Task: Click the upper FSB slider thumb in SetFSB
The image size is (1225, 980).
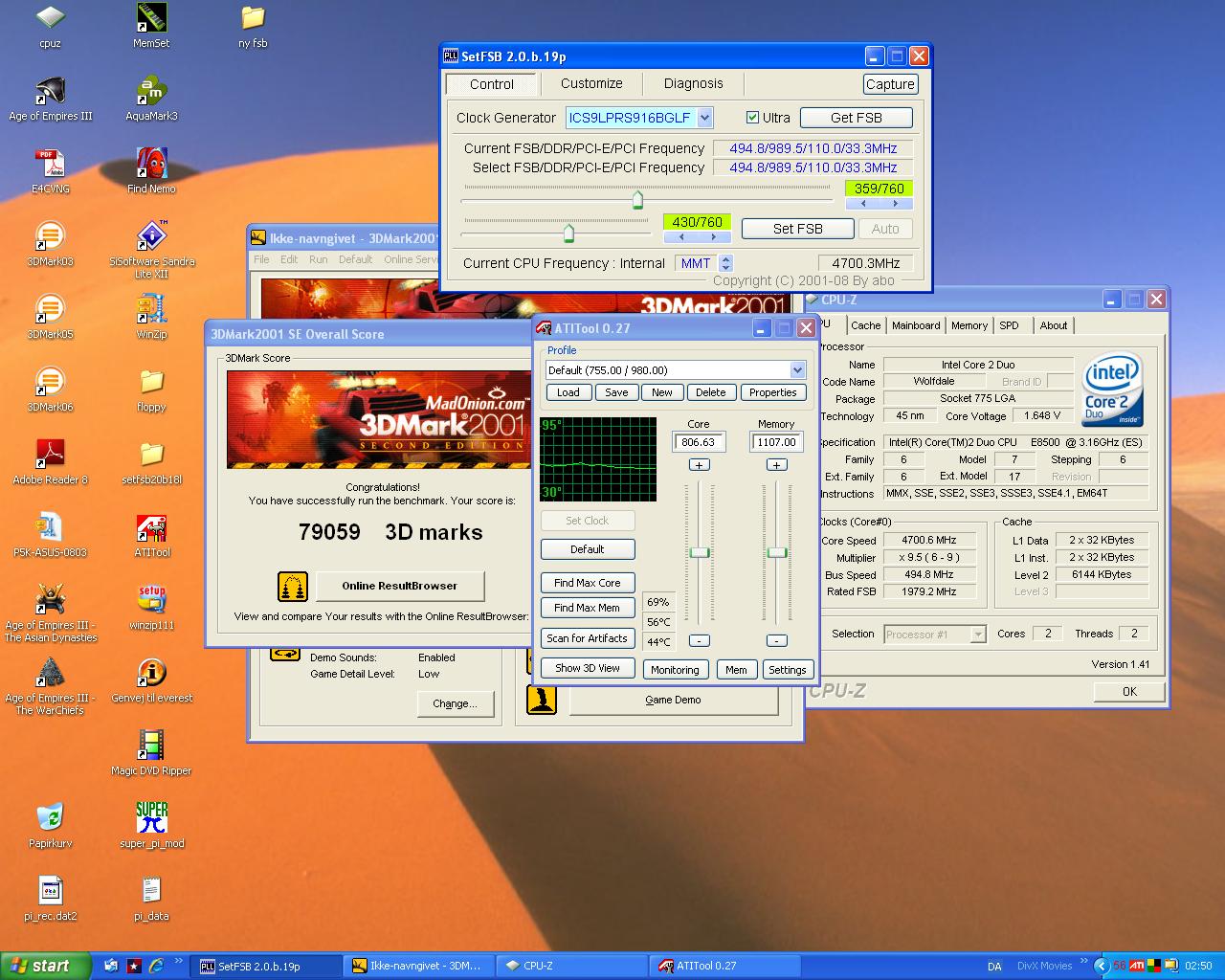Action: point(637,200)
